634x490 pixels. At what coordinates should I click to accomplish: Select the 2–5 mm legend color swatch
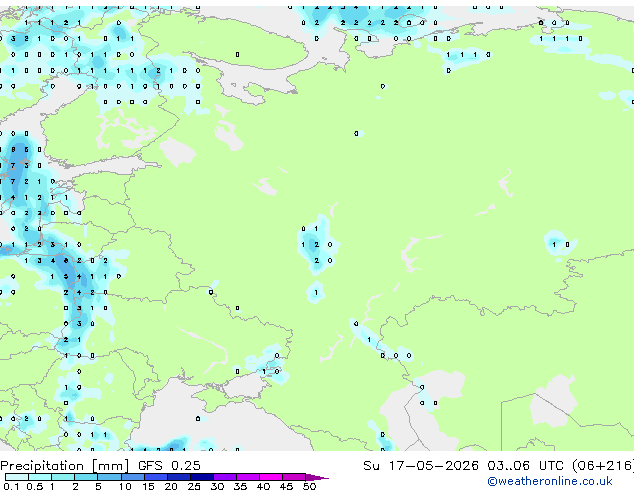tap(86, 477)
